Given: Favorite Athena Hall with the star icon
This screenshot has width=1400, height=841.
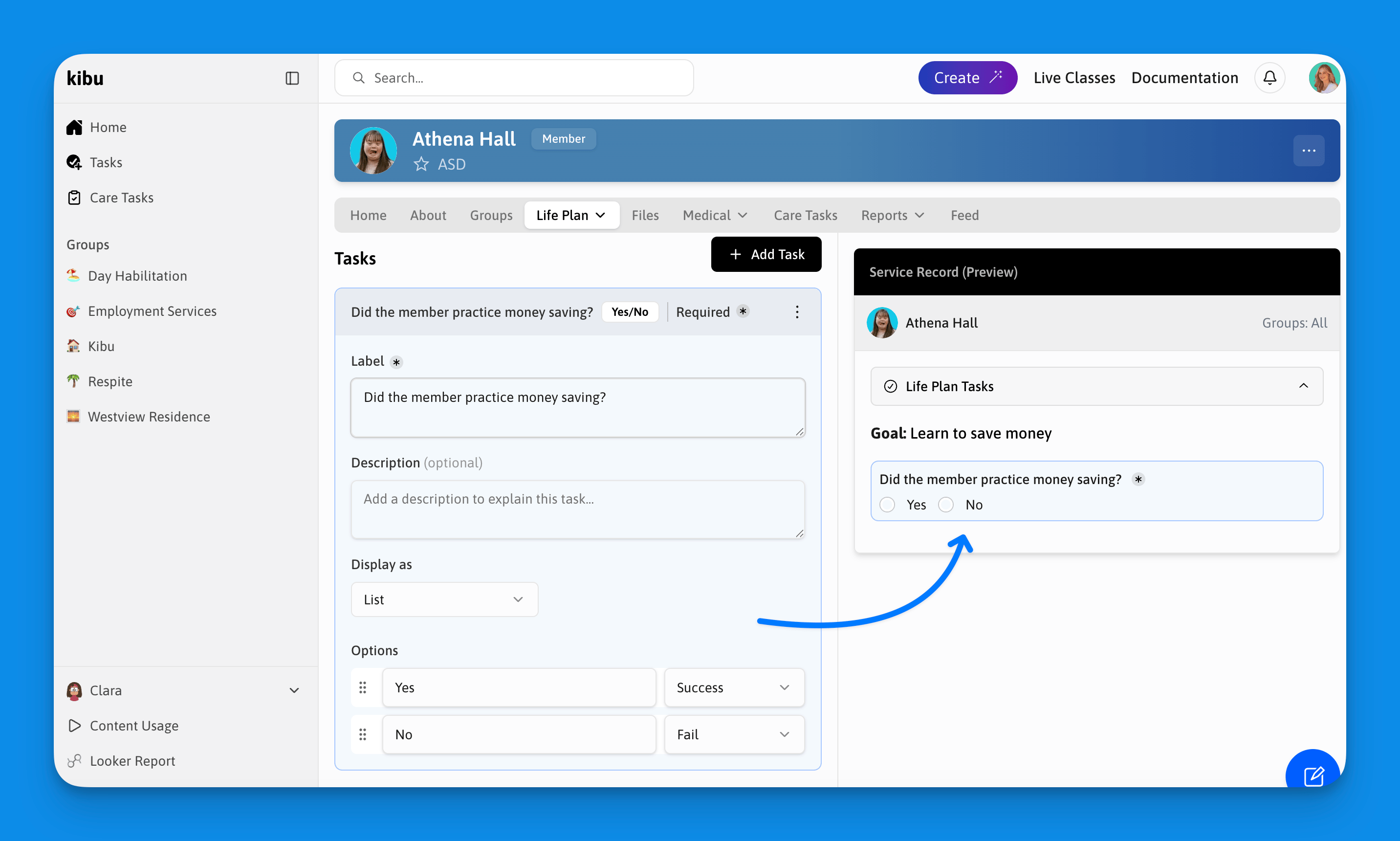Looking at the screenshot, I should point(421,164).
